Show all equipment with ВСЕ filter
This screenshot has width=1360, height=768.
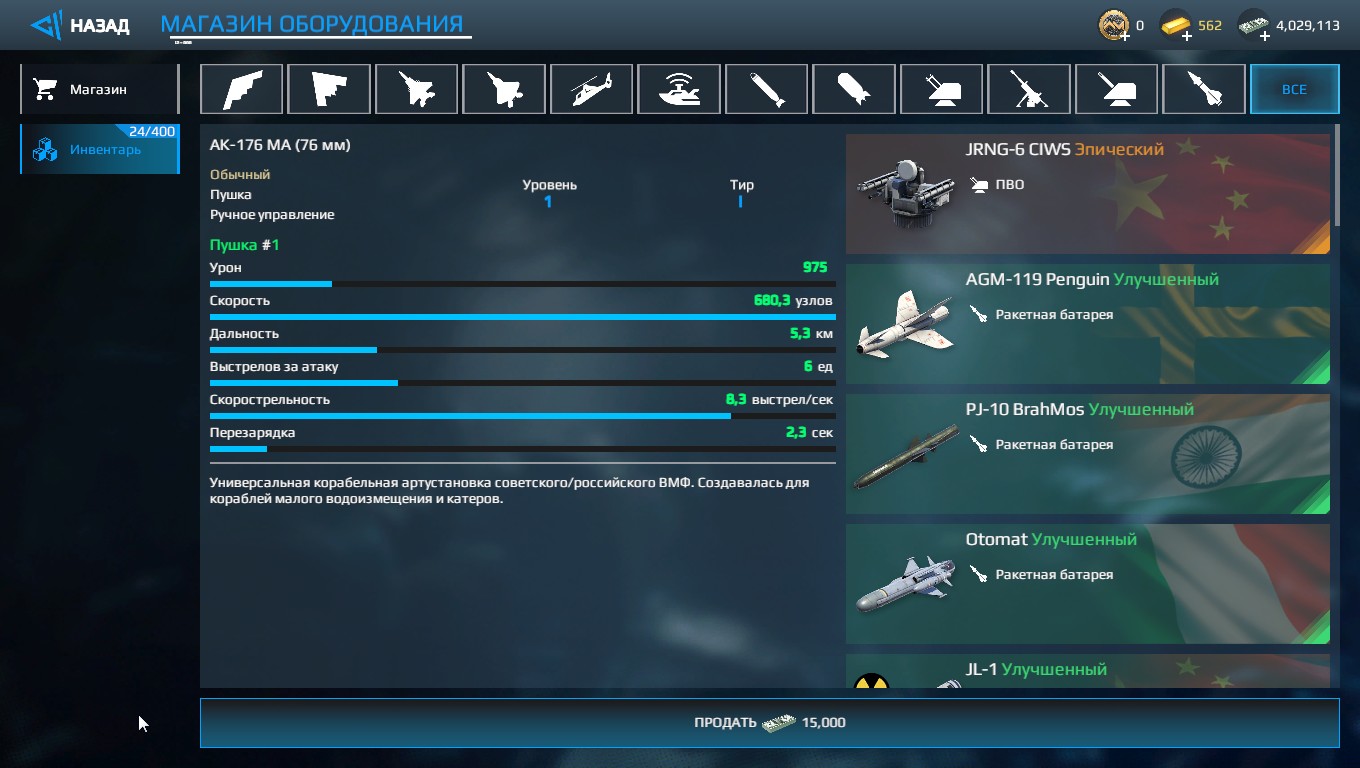[1294, 89]
